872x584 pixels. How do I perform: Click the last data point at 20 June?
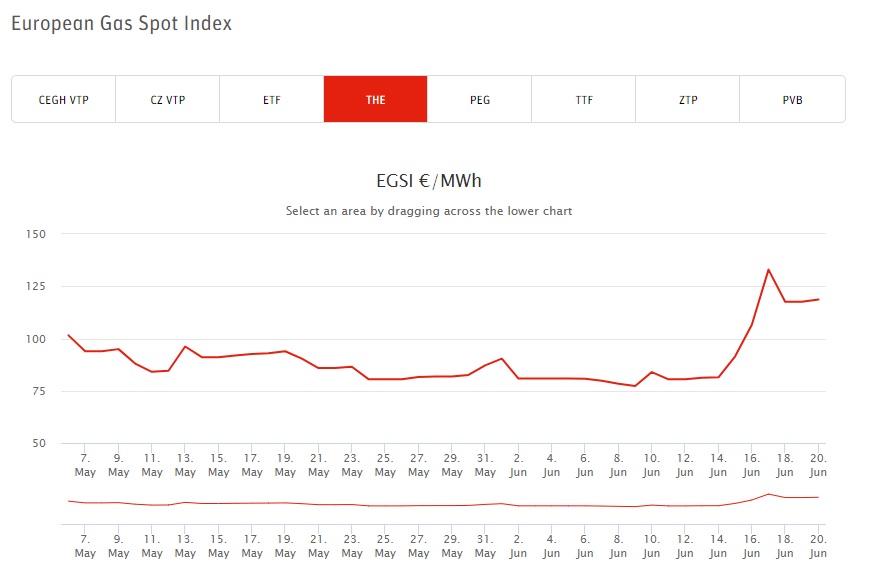pyautogui.click(x=818, y=299)
